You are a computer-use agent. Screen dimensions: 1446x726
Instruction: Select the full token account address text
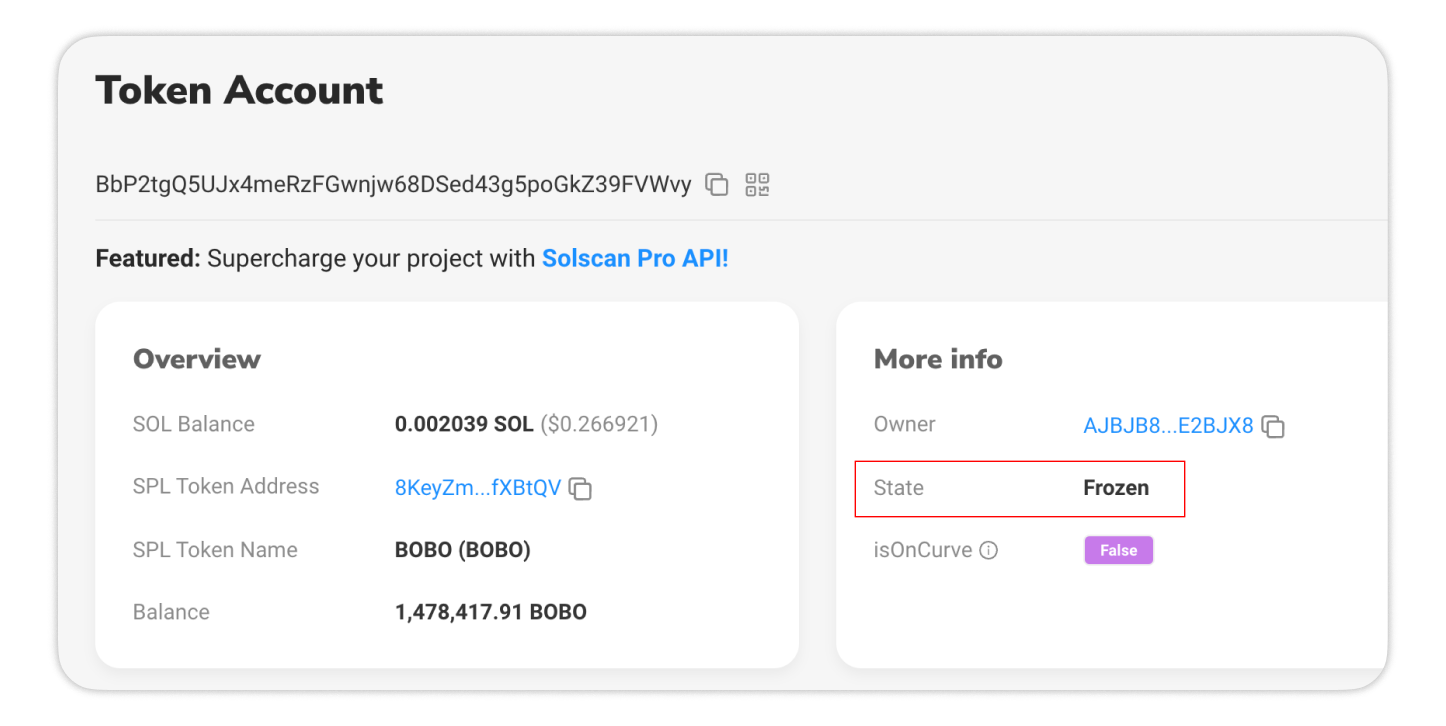(393, 185)
